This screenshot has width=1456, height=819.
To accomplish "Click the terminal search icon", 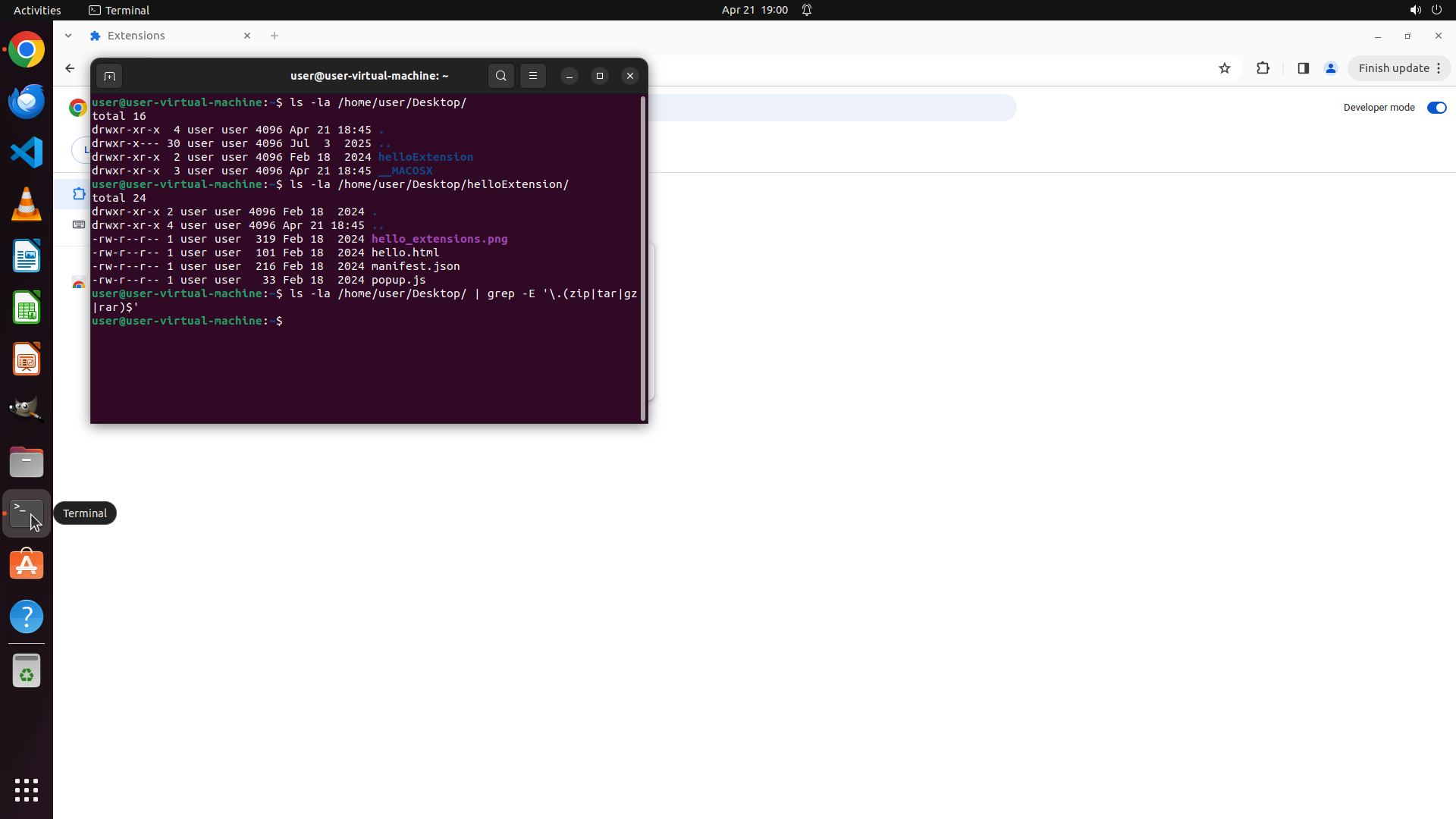I will (500, 76).
